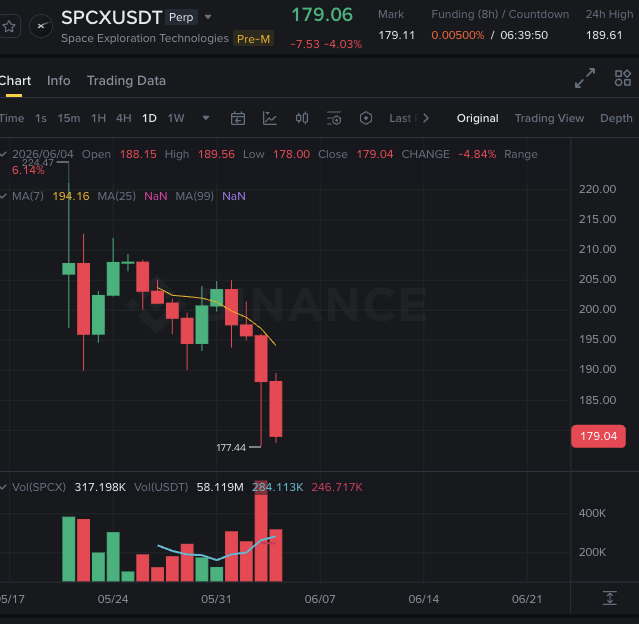Click the MA(99) indicator label
Screen dimensions: 639x624
194,196
